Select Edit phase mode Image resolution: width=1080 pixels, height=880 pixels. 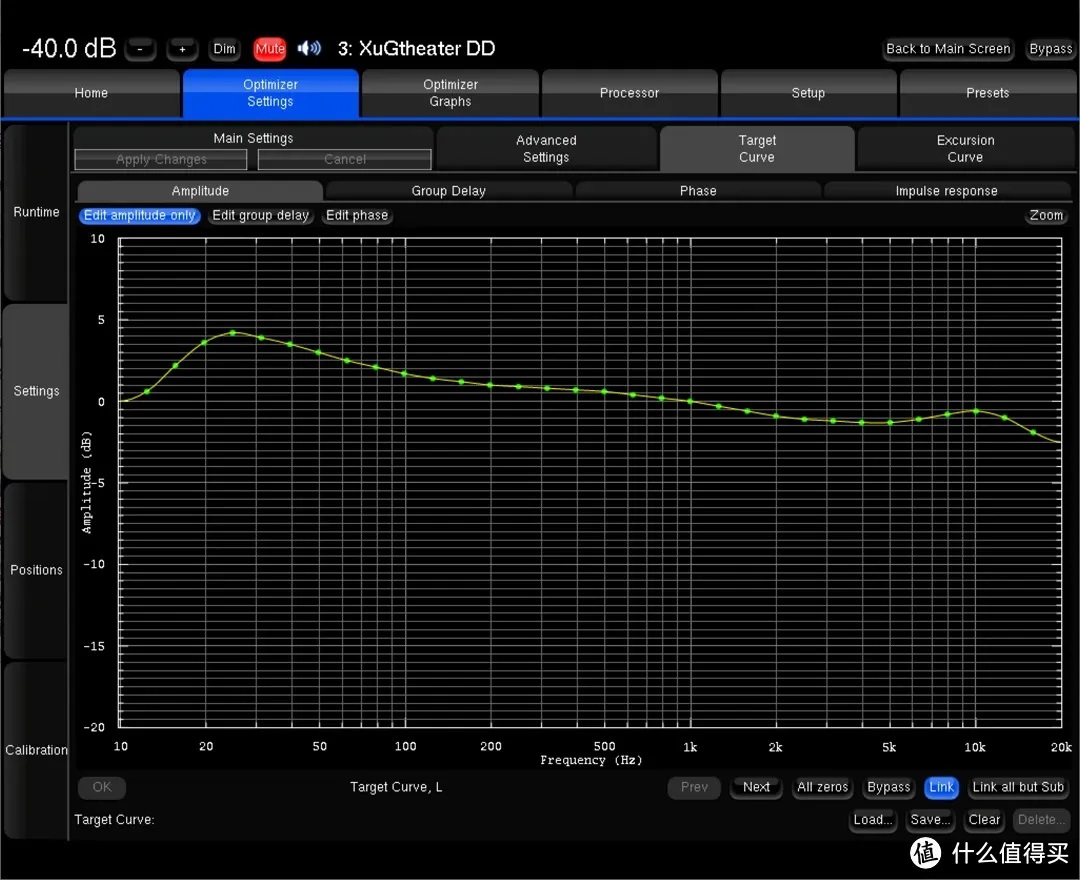point(357,216)
